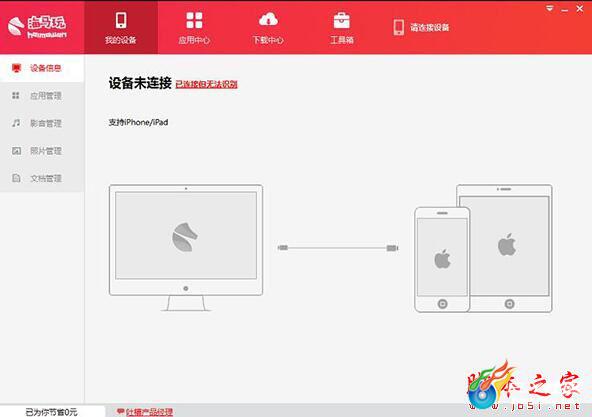592x417 pixels.
Task: Minimize the Haima assistant window
Action: click(564, 9)
